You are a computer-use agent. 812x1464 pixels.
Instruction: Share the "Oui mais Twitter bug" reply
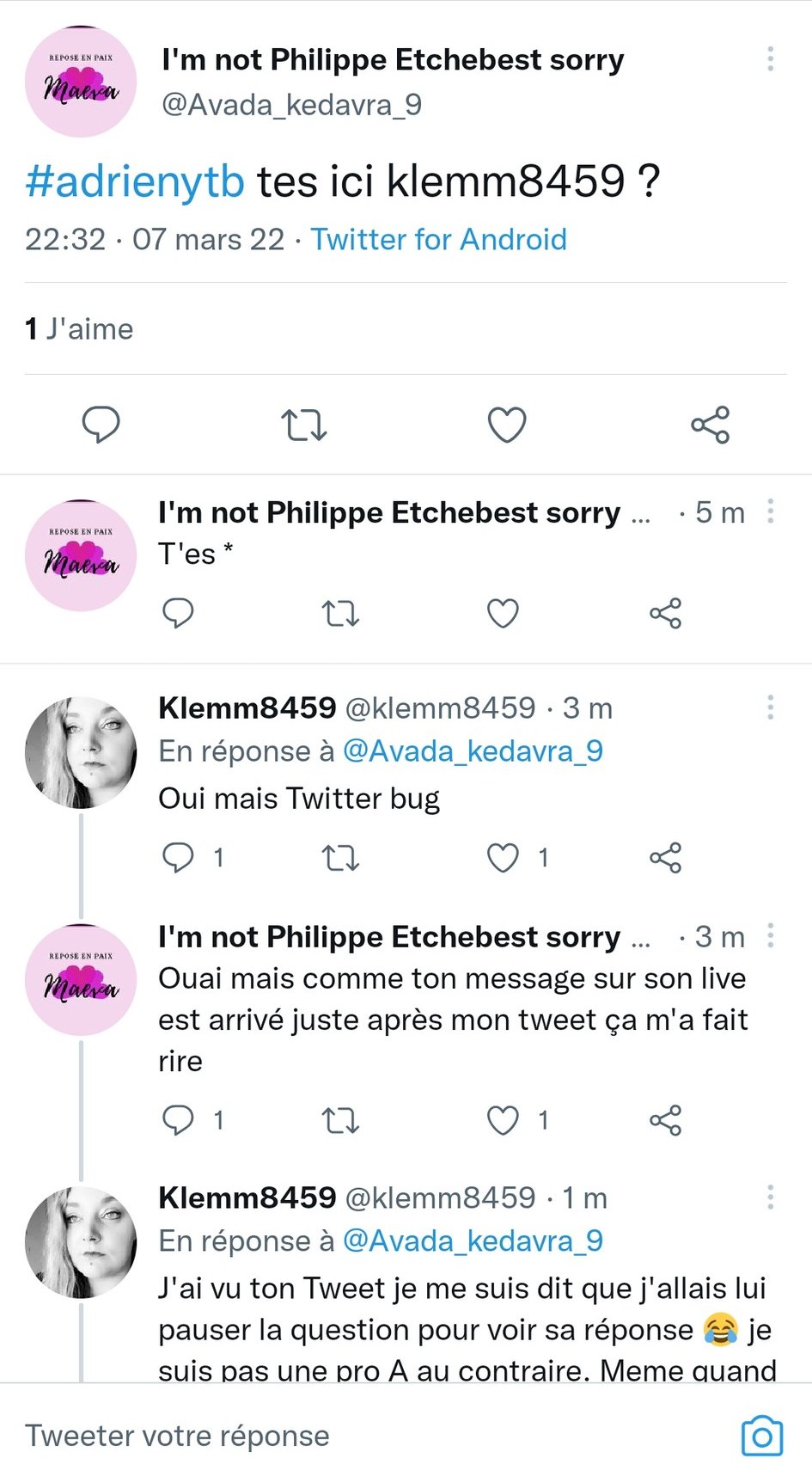[665, 857]
